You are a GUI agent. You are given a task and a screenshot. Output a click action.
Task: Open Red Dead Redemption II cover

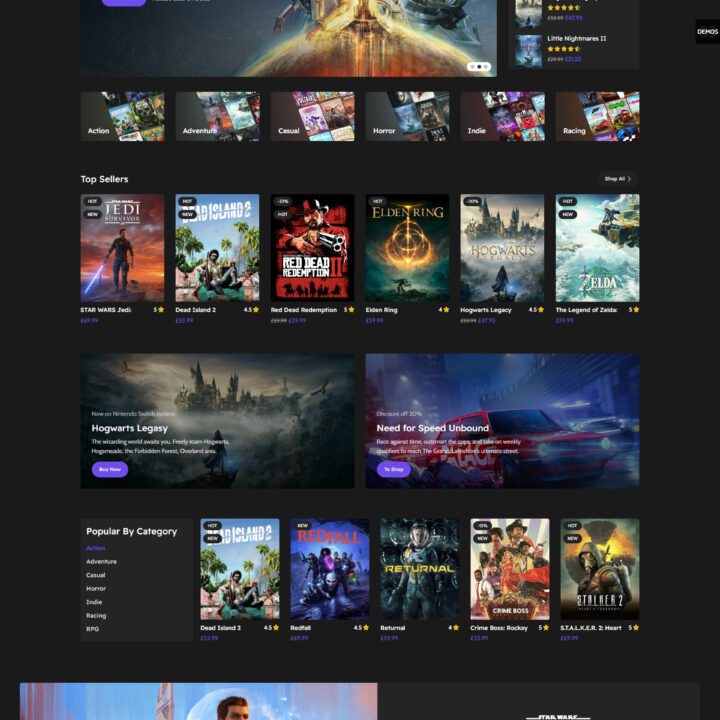coord(312,248)
